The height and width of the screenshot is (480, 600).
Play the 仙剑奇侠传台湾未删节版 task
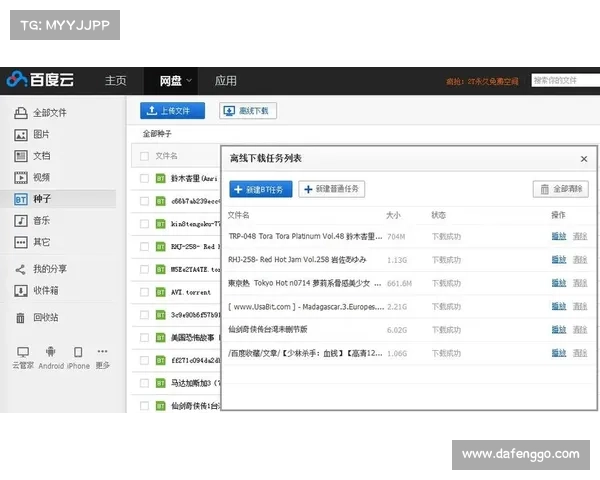(559, 330)
